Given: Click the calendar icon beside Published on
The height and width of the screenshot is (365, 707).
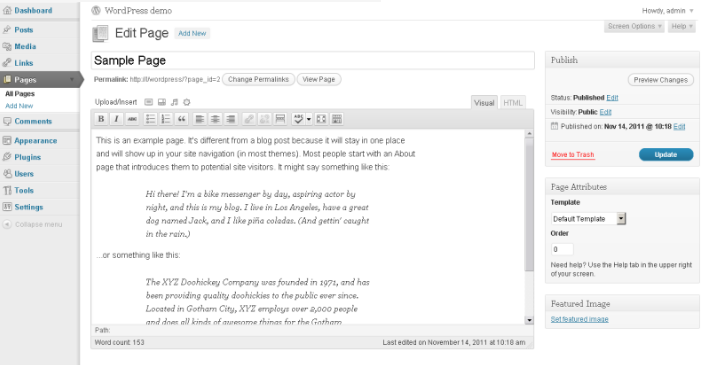Looking at the screenshot, I should 554,126.
